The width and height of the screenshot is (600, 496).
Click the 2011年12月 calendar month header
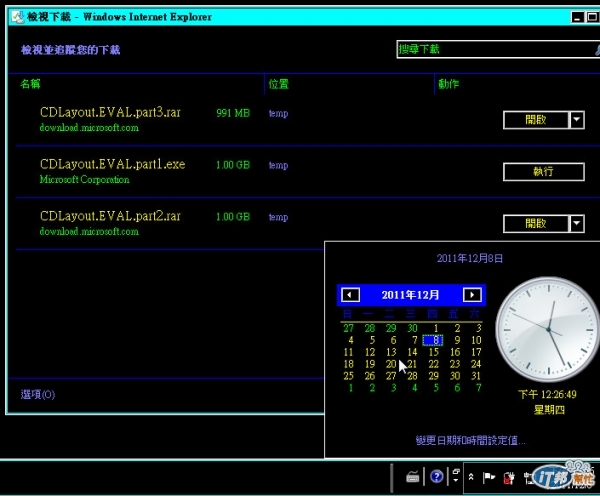[x=410, y=295]
